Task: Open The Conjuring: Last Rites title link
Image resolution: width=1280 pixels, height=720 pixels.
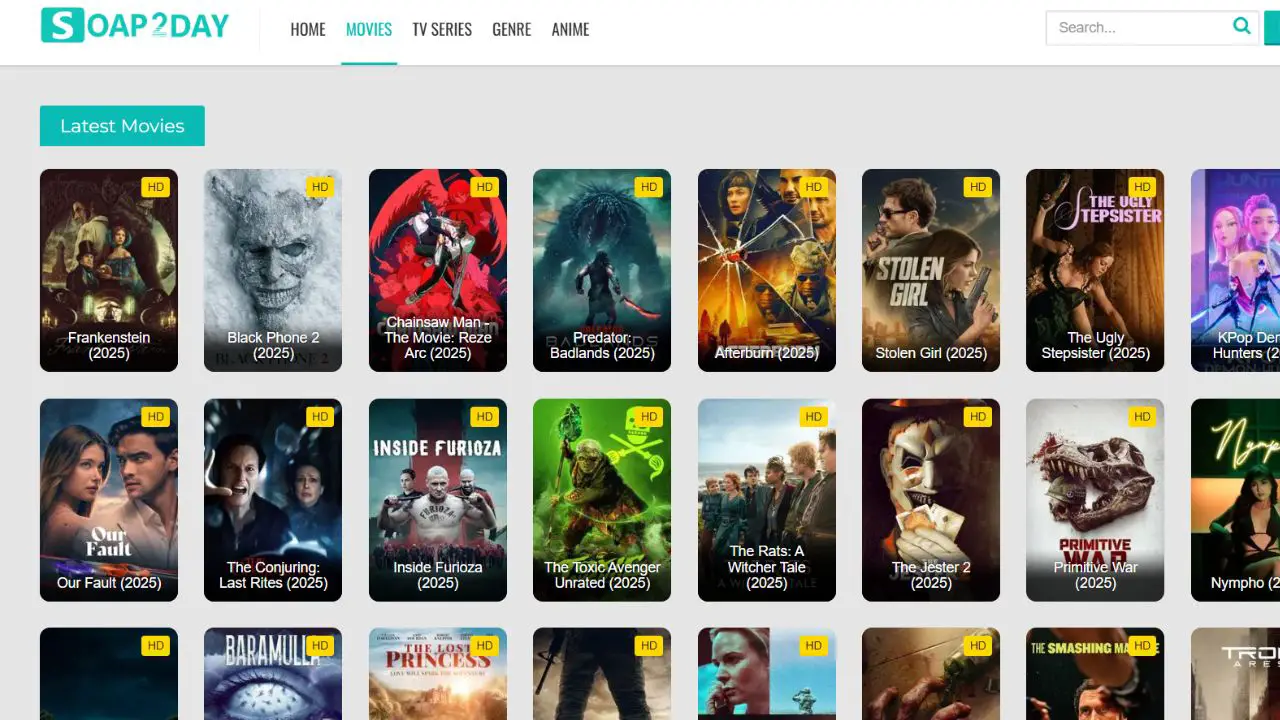Action: point(273,575)
